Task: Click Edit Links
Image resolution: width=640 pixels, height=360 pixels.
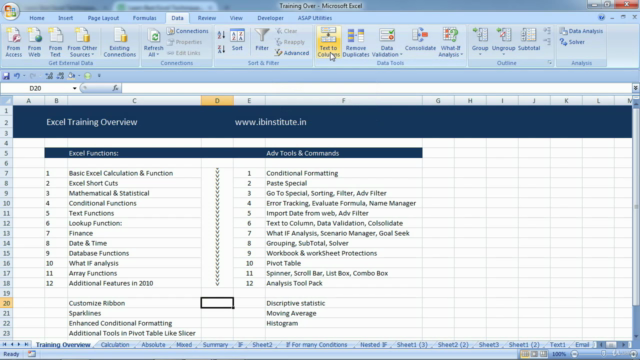Action: pyautogui.click(x=184, y=53)
